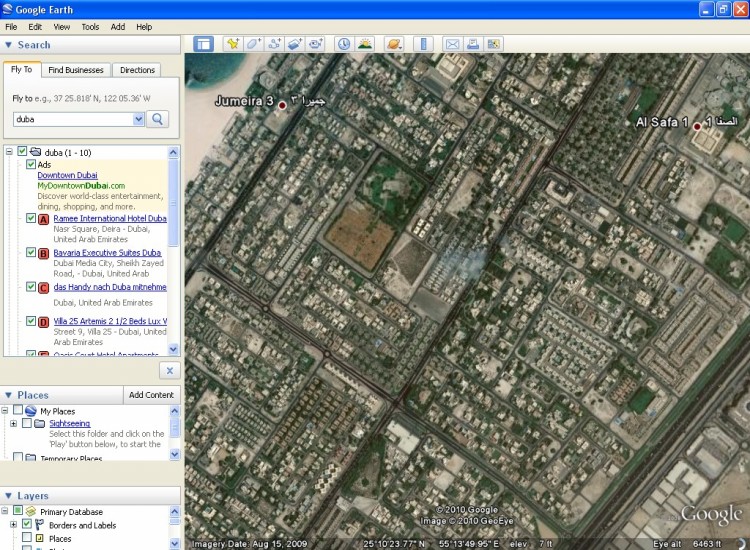Collapse the duba results tree node

[9, 152]
